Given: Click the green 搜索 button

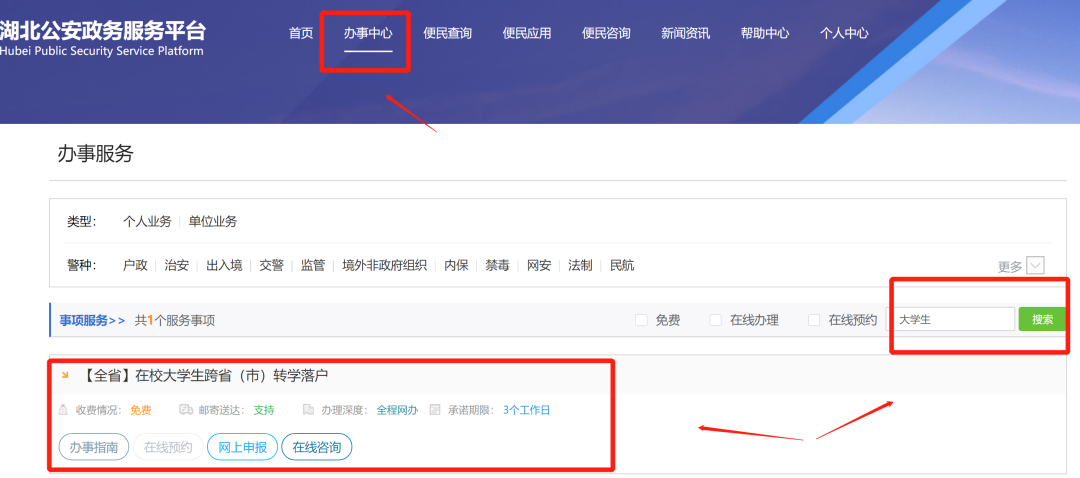Looking at the screenshot, I should point(1042,320).
